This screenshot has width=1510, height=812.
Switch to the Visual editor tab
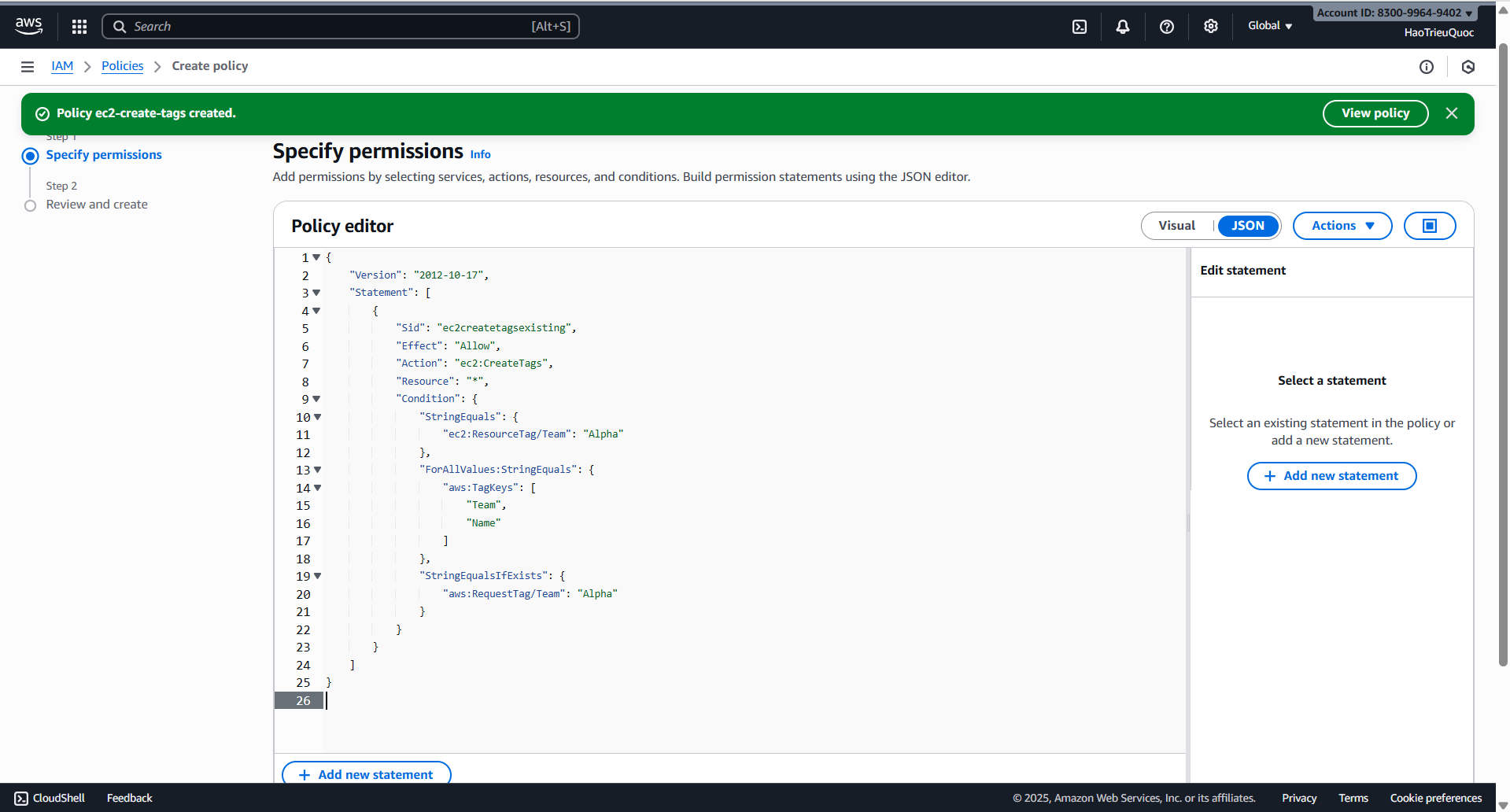tap(1176, 226)
